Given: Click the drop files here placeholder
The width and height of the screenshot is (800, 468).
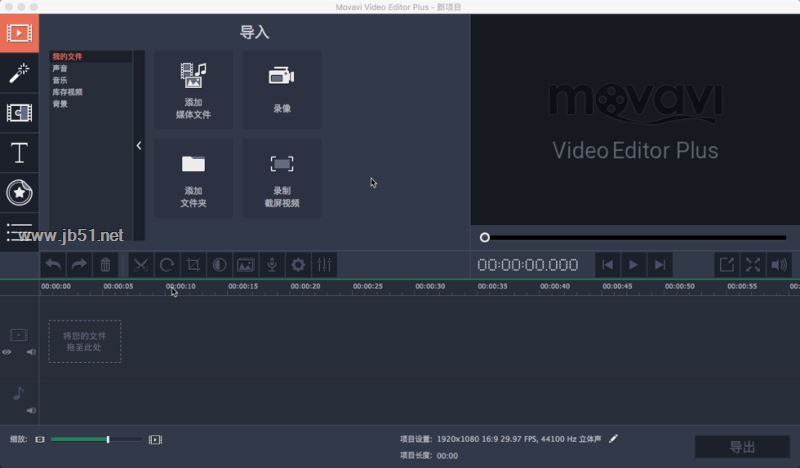Looking at the screenshot, I should (85, 341).
